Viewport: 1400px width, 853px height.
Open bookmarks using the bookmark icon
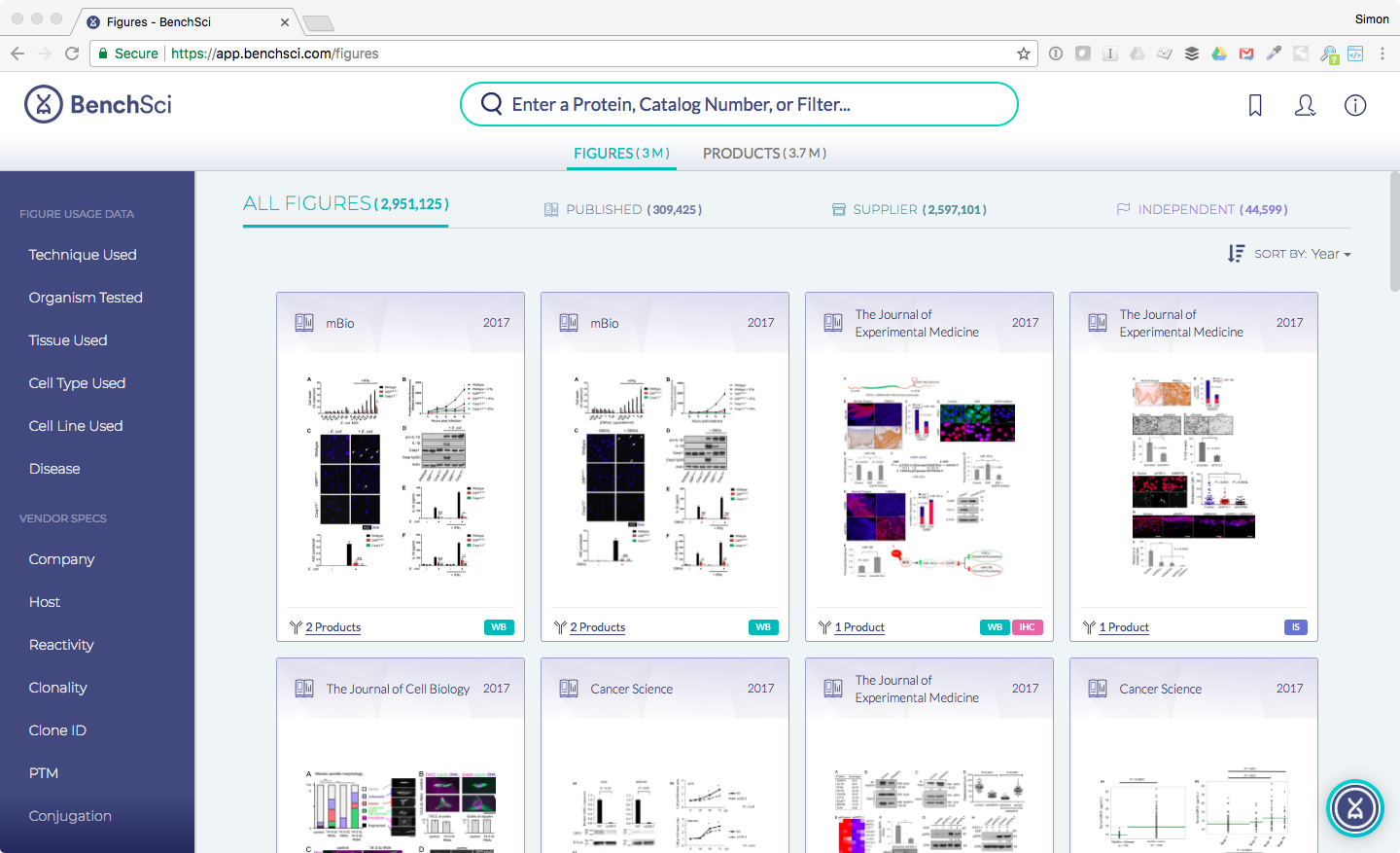tap(1255, 105)
